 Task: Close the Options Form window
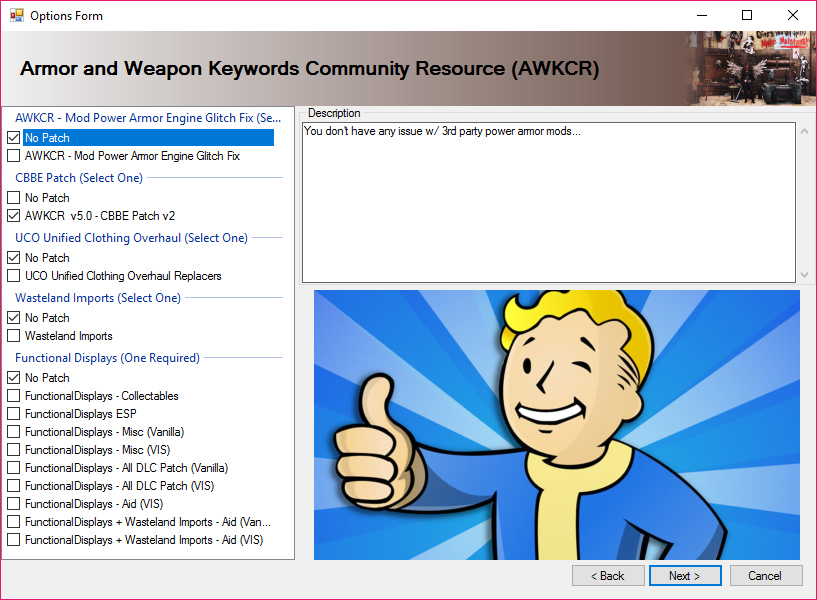793,16
